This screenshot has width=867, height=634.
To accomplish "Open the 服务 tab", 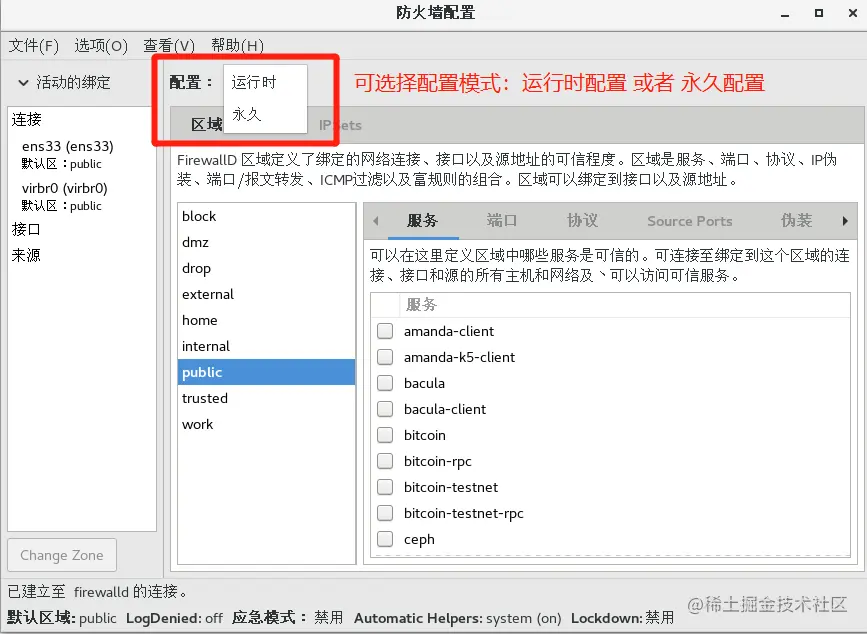I will [423, 221].
